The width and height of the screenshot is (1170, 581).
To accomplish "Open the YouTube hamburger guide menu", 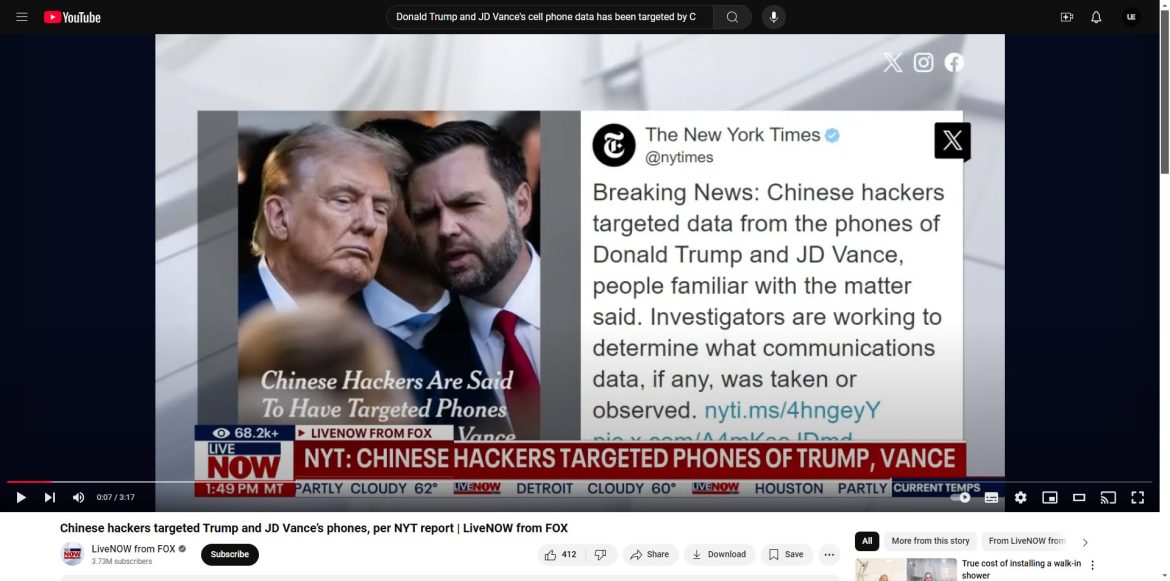I will 22,17.
